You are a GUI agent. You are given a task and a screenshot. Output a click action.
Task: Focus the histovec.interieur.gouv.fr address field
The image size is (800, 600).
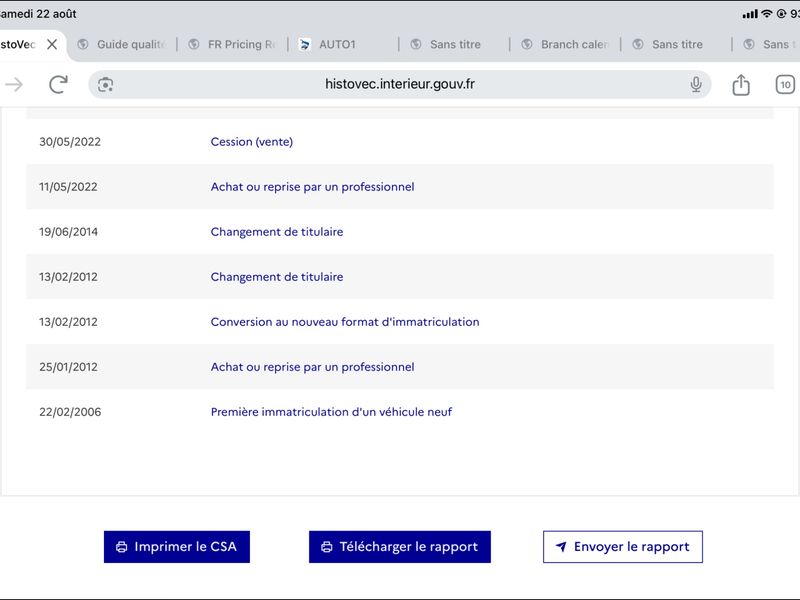click(x=400, y=84)
